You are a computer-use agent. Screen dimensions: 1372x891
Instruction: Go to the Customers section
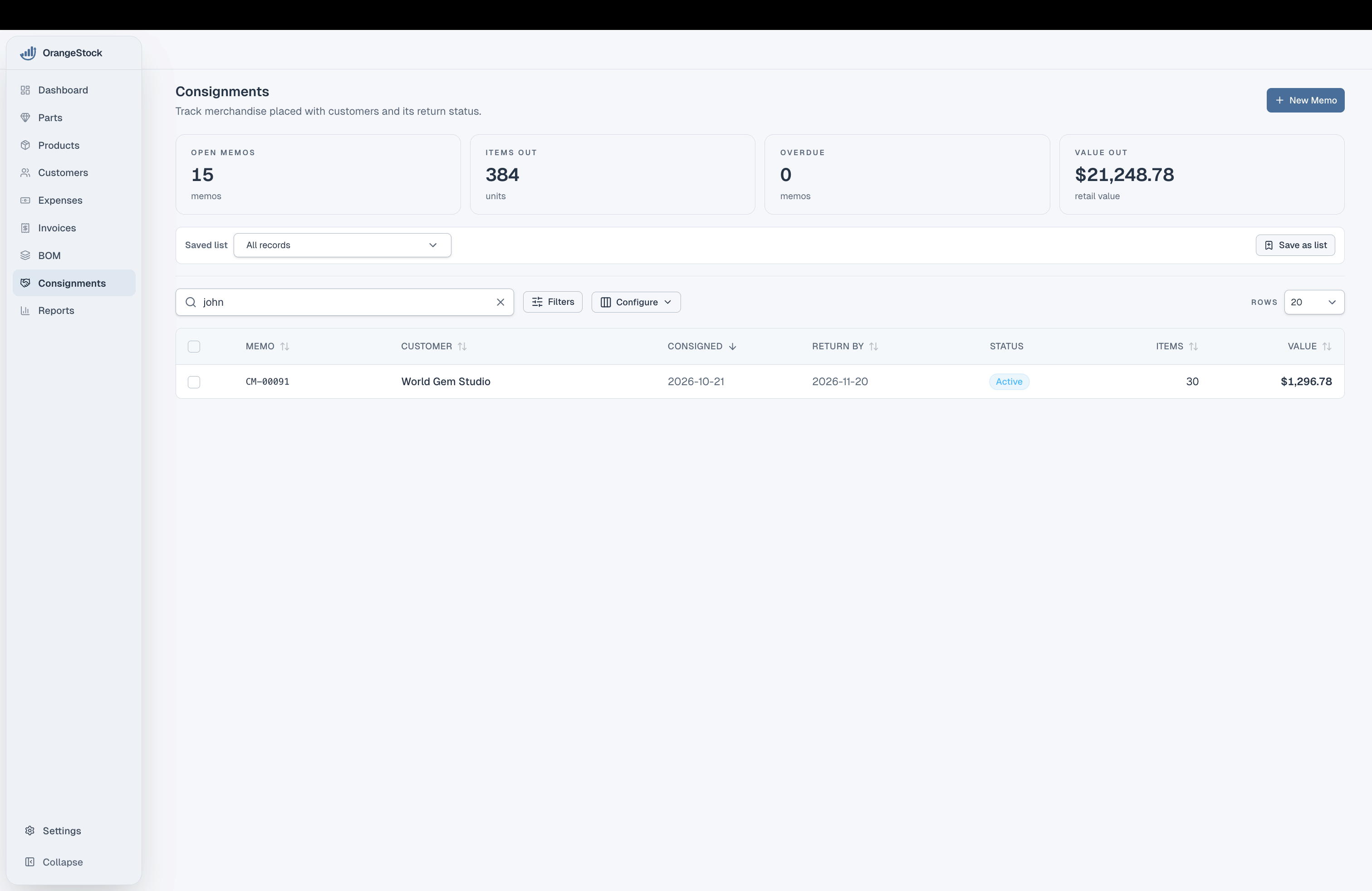[x=74, y=173]
